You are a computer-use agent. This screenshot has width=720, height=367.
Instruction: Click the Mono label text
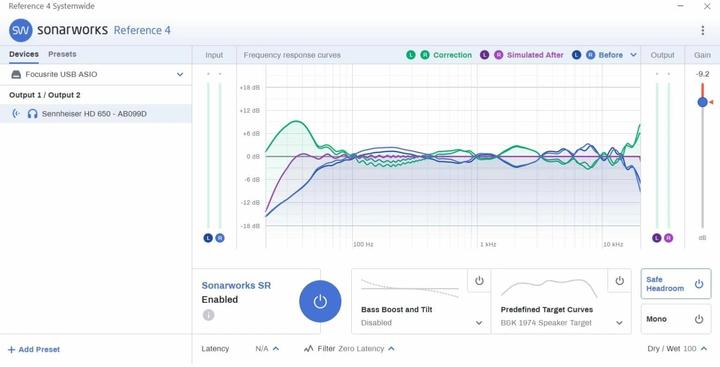tap(656, 319)
